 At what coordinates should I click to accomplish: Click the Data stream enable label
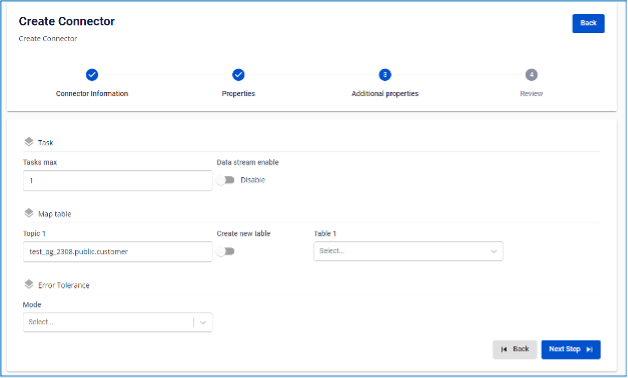[x=248, y=162]
